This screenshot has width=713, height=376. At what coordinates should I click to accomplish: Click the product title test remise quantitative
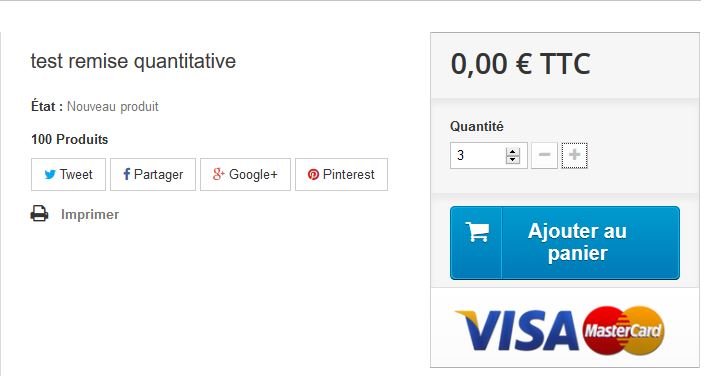[133, 61]
